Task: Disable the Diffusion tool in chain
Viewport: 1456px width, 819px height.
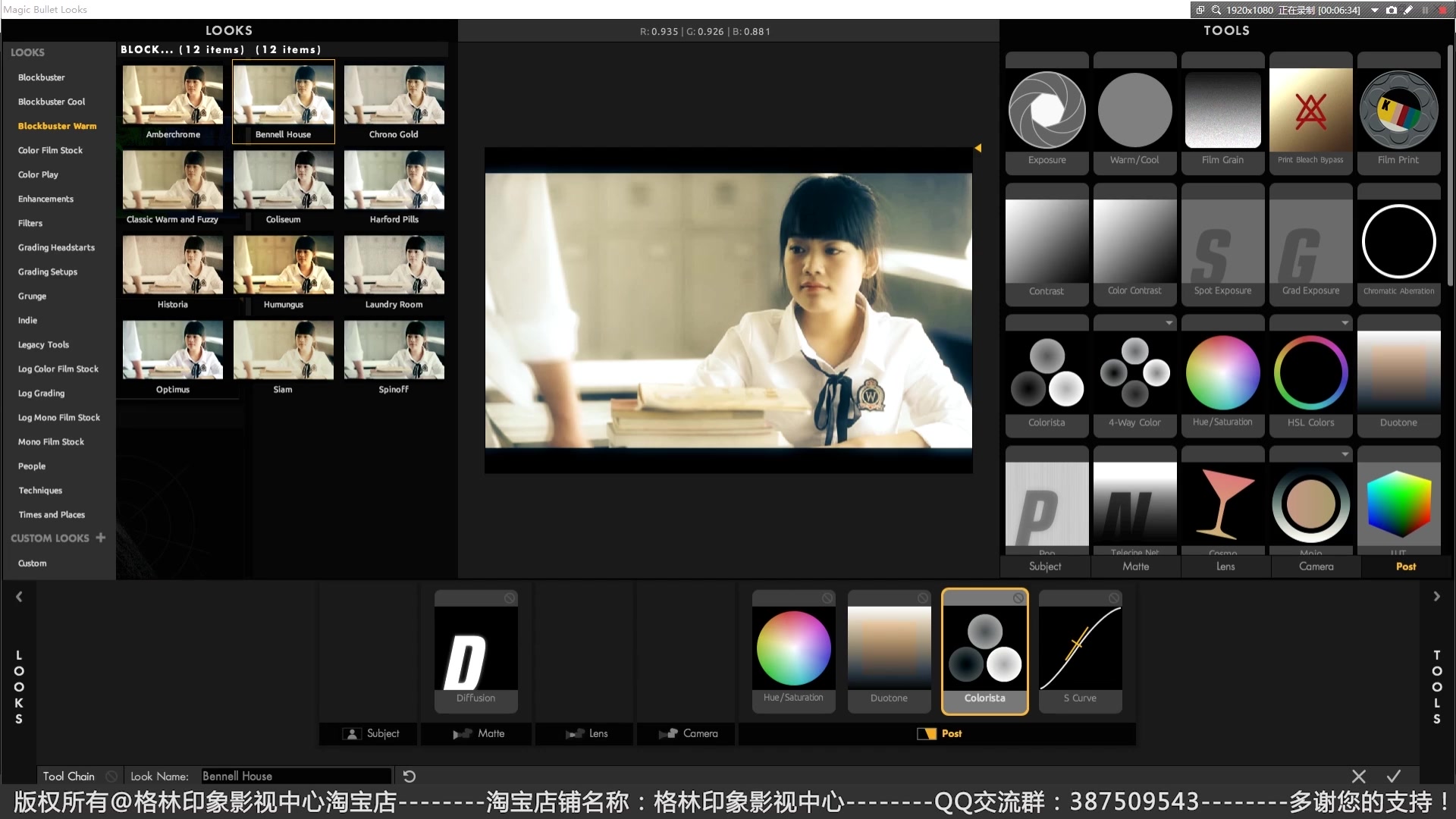Action: 510,598
